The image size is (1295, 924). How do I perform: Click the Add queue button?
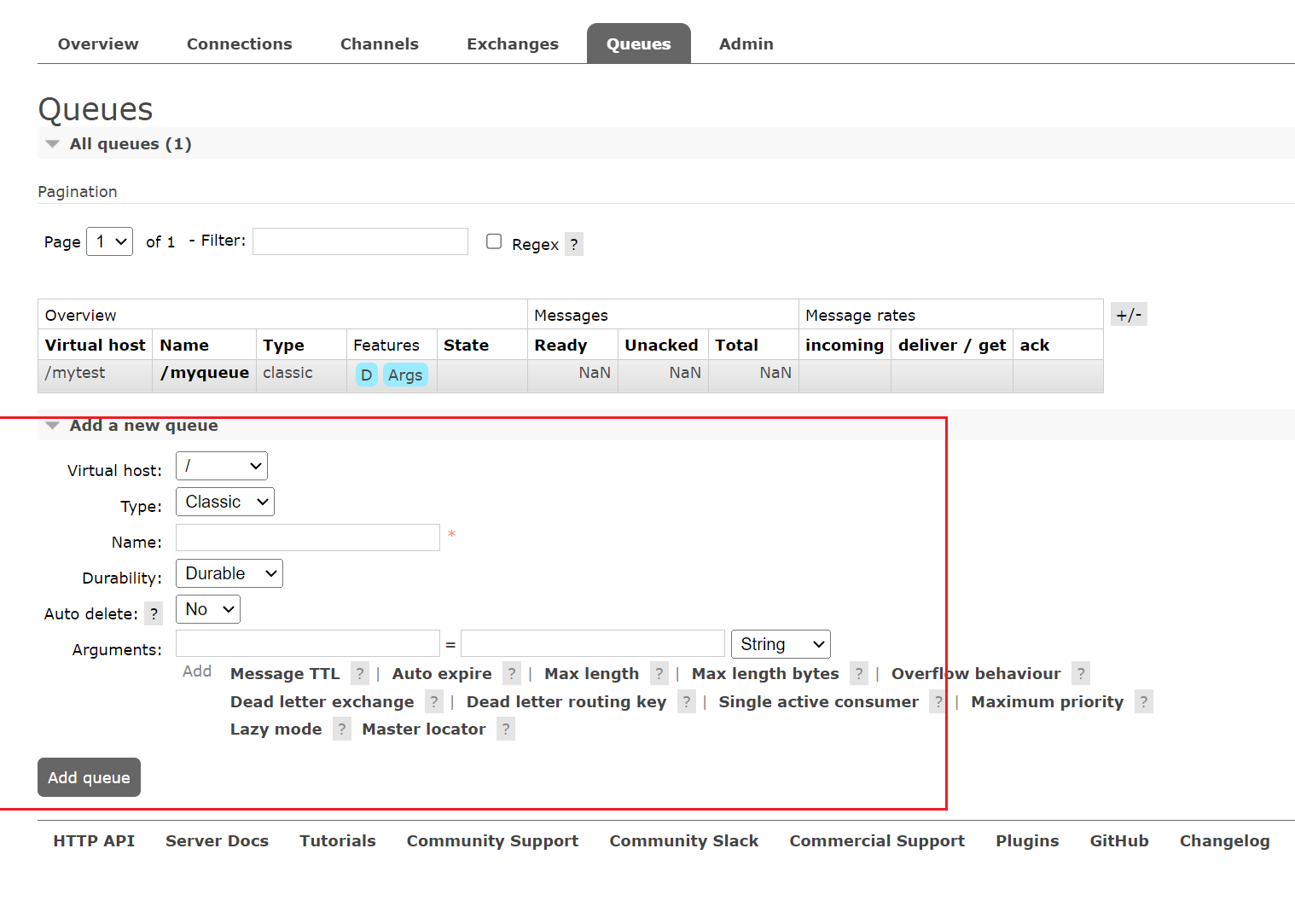pos(89,777)
